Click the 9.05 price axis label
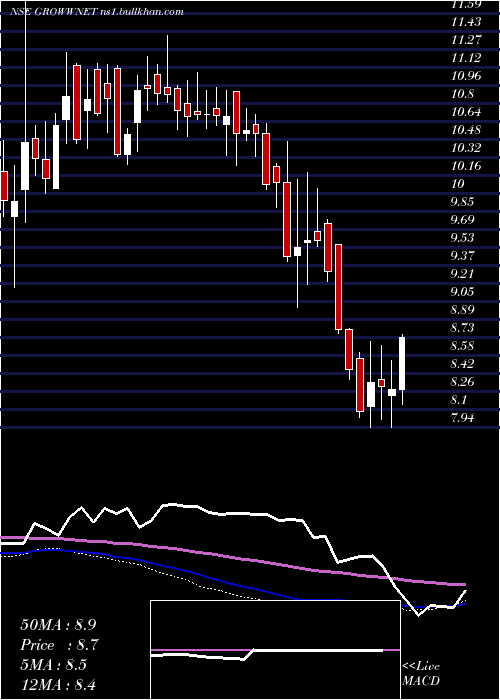 tap(462, 292)
